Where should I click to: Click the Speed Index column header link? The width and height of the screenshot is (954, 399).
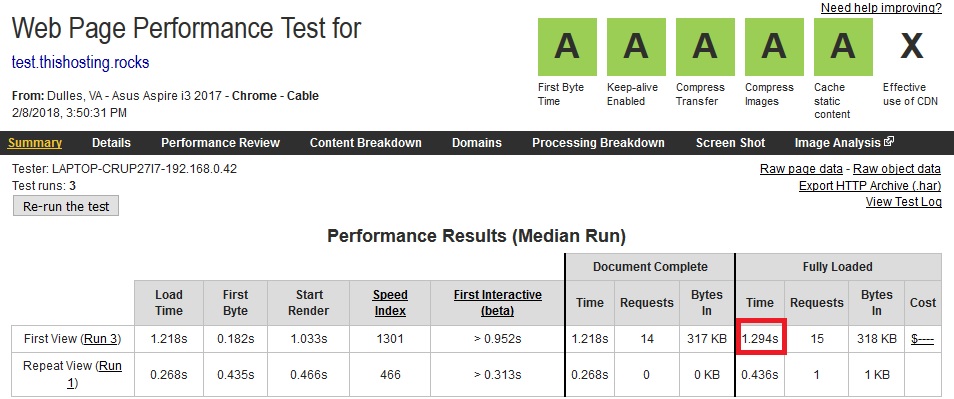390,302
